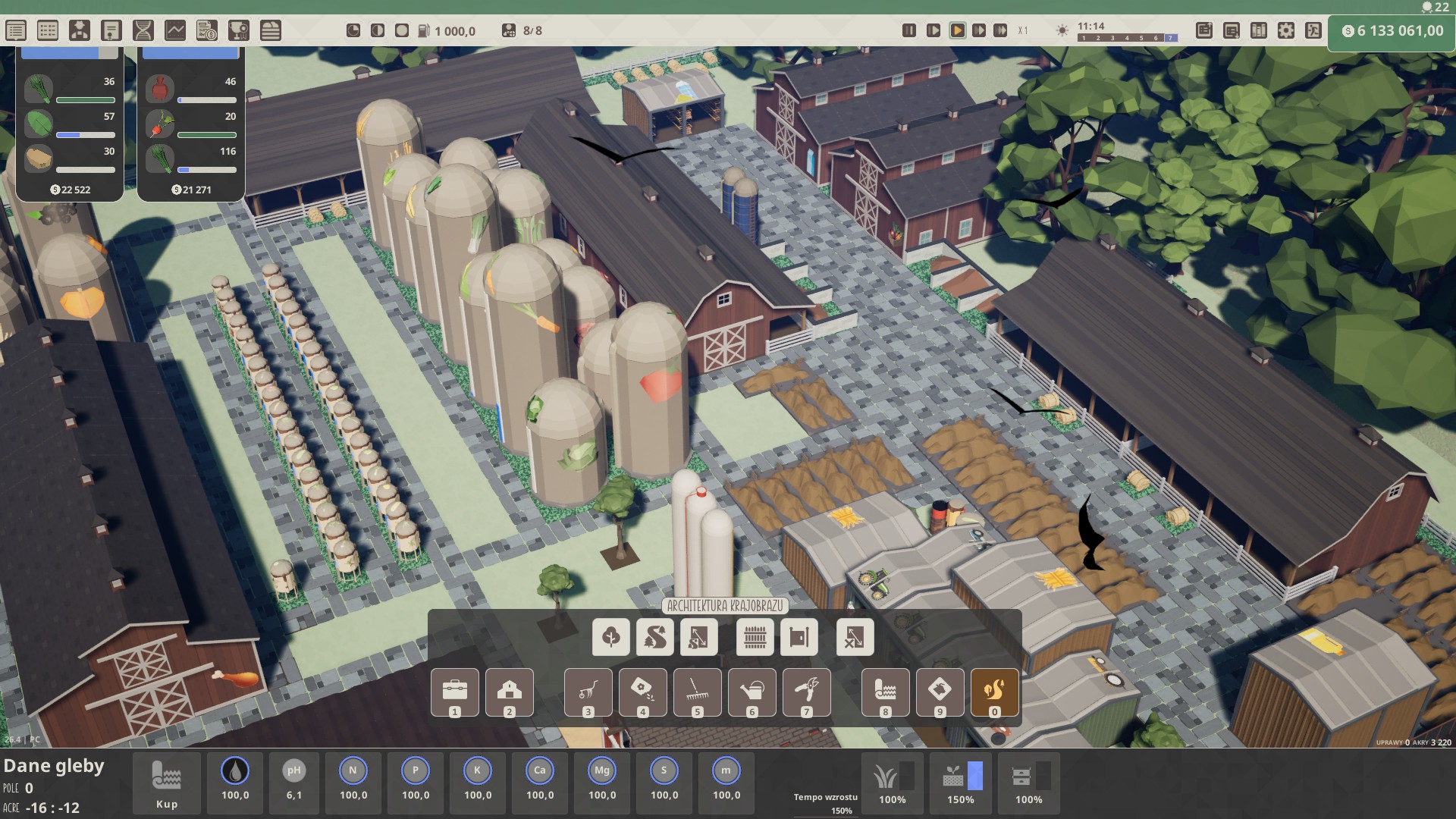
Task: Pause the game simulation
Action: [908, 30]
